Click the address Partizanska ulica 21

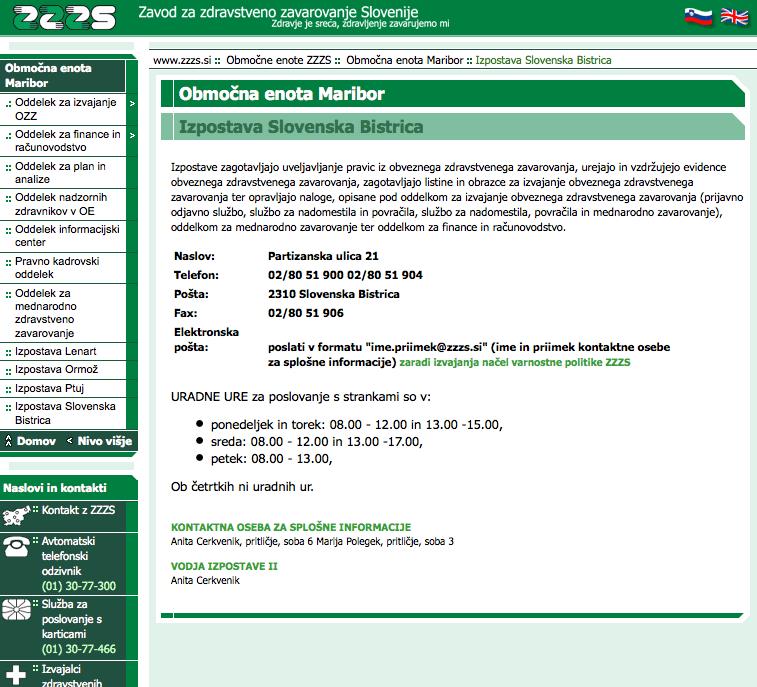pyautogui.click(x=323, y=256)
